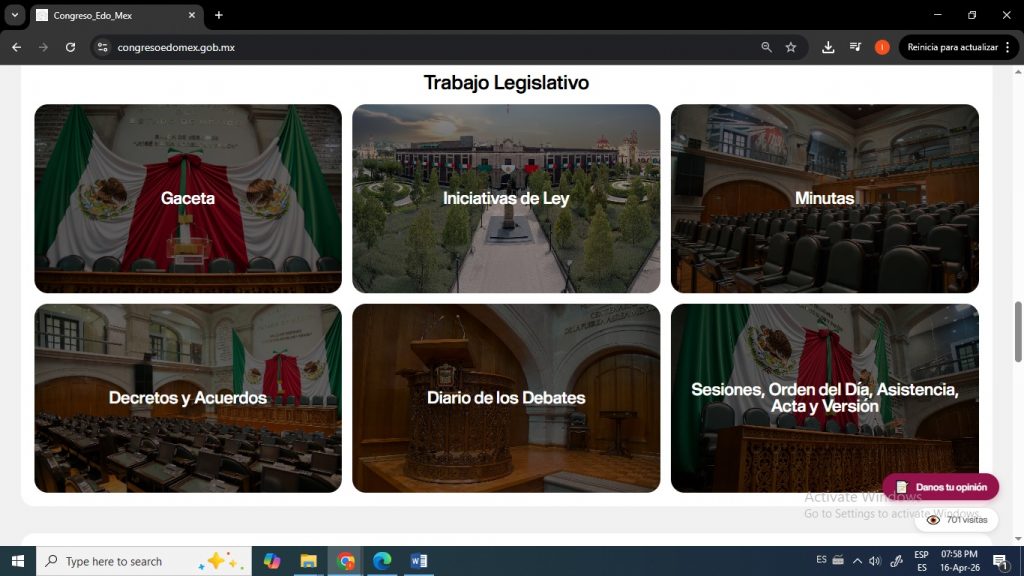This screenshot has height=576, width=1024.
Task: Open a new browser tab
Action: [219, 15]
